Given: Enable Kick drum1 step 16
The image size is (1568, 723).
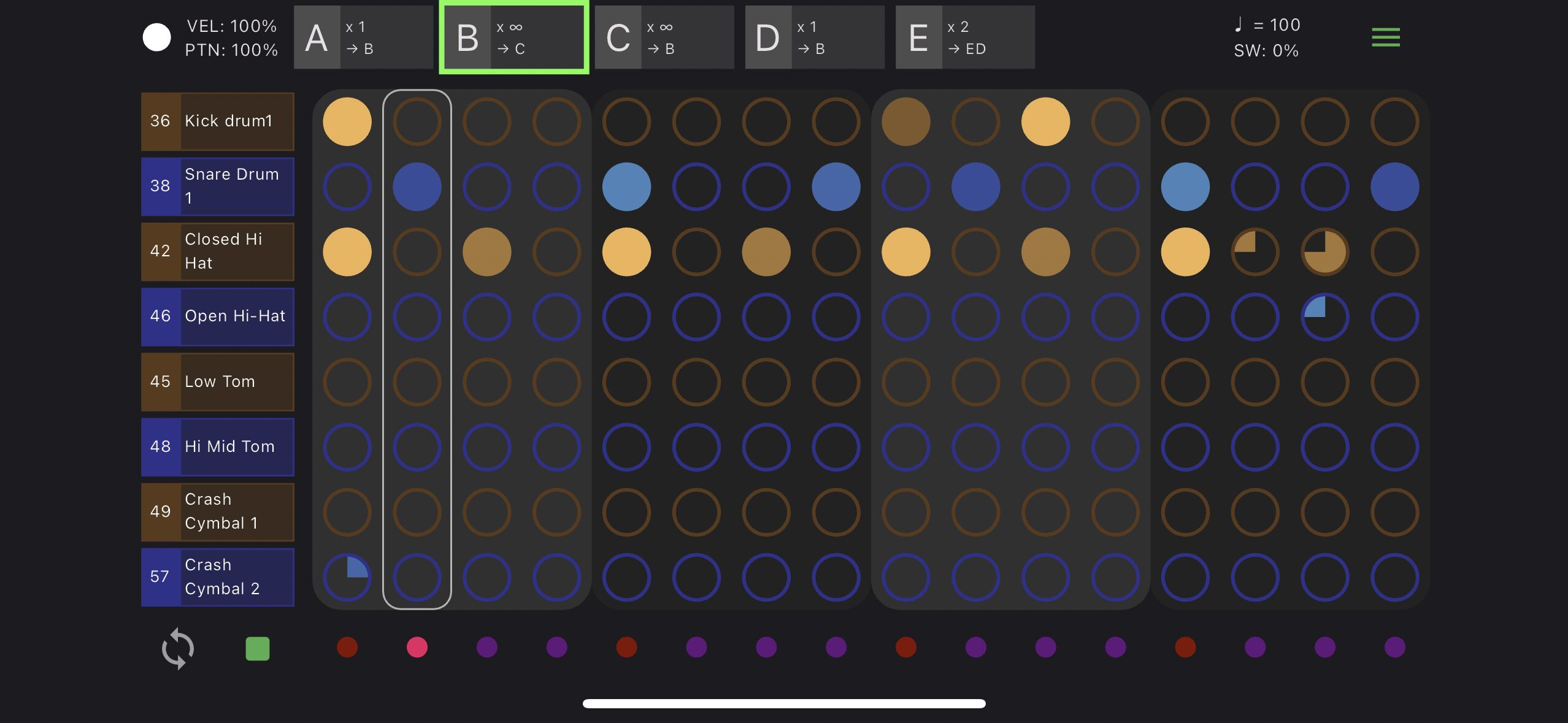Looking at the screenshot, I should (x=1395, y=121).
